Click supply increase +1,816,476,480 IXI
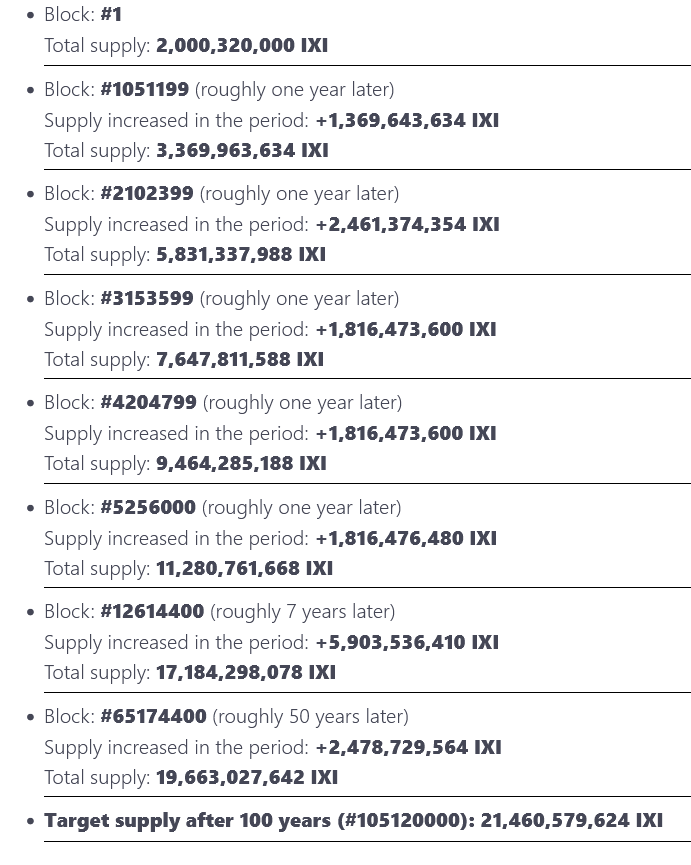691x865 pixels. point(406,538)
